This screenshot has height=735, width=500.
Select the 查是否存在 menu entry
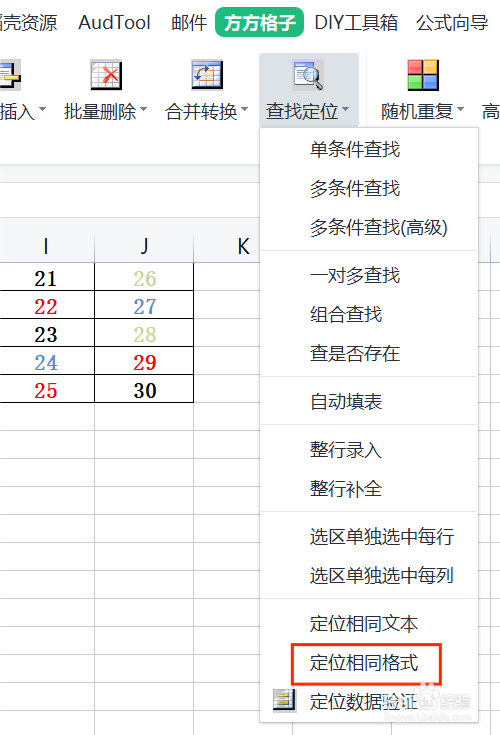pos(355,353)
